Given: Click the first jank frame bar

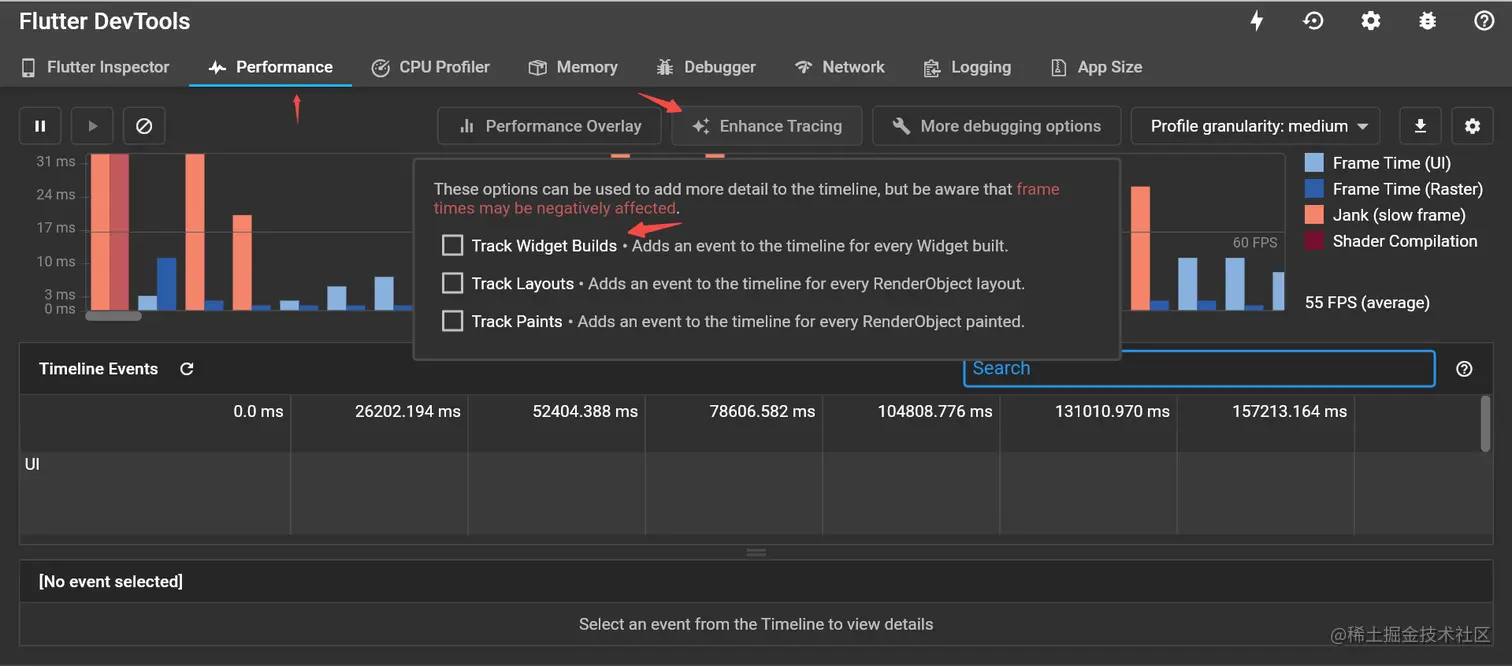Looking at the screenshot, I should click(100, 232).
